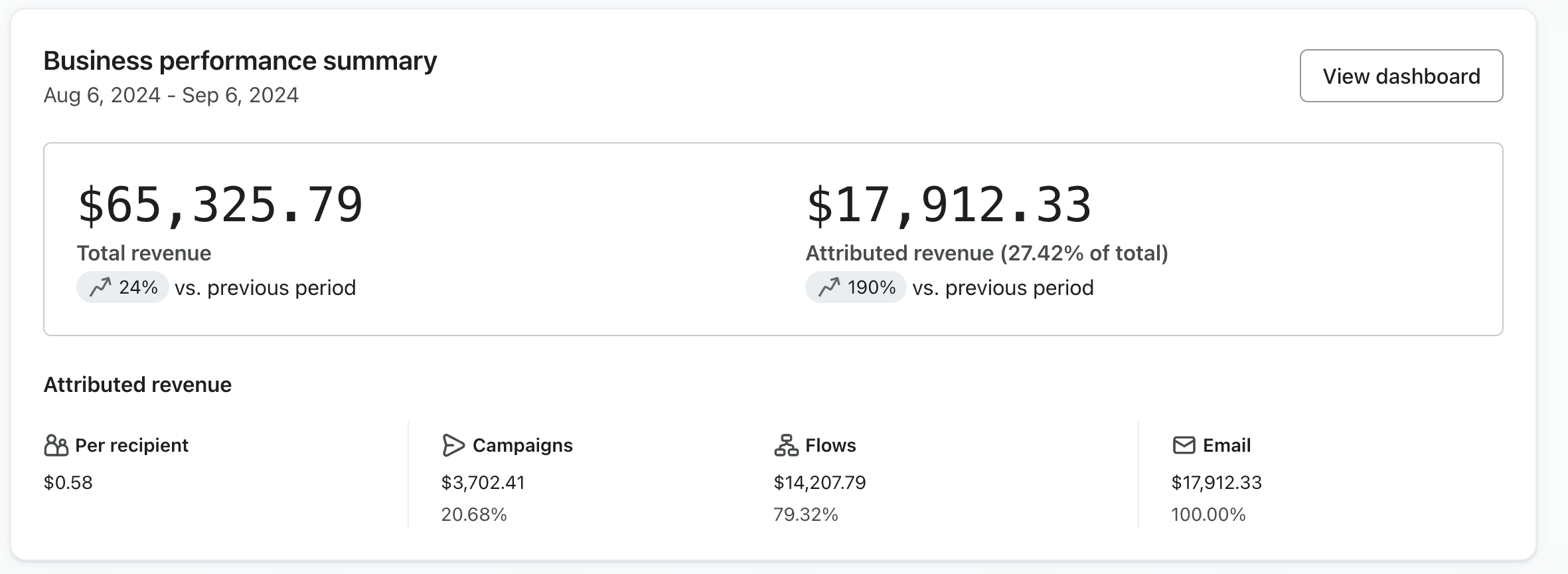Click the 24% change badge

pos(123,288)
